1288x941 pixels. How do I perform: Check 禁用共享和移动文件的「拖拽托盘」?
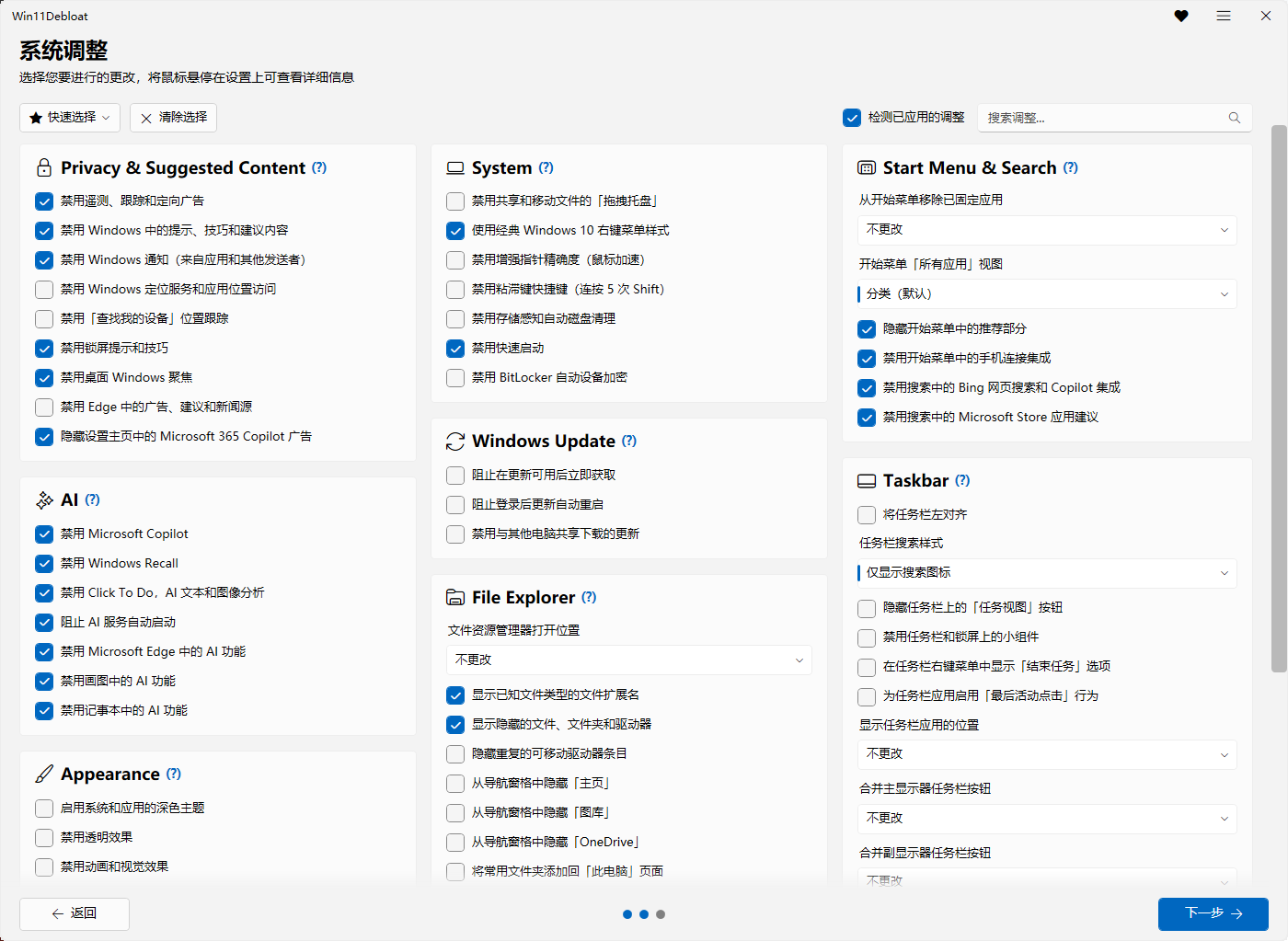coord(455,201)
